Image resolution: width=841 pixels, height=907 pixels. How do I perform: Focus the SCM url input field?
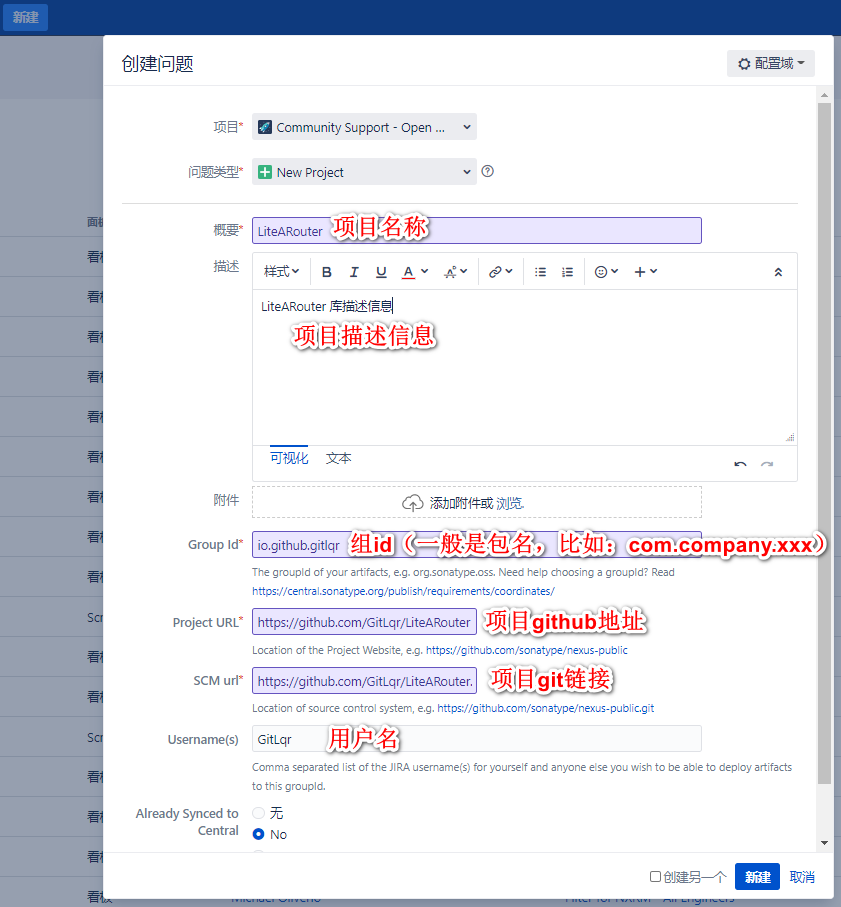[364, 681]
